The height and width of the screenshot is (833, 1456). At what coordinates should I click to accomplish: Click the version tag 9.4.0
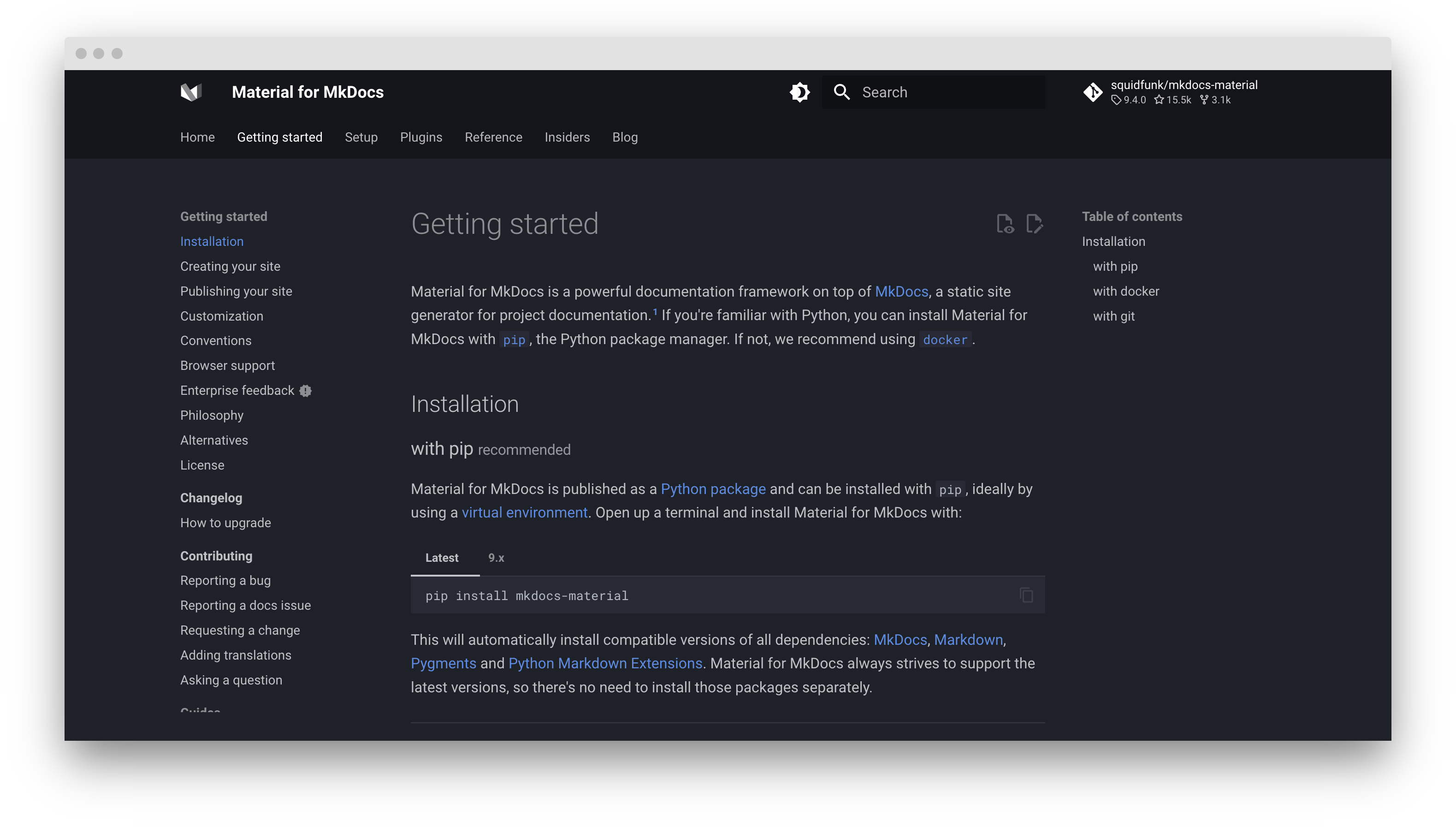[1128, 100]
